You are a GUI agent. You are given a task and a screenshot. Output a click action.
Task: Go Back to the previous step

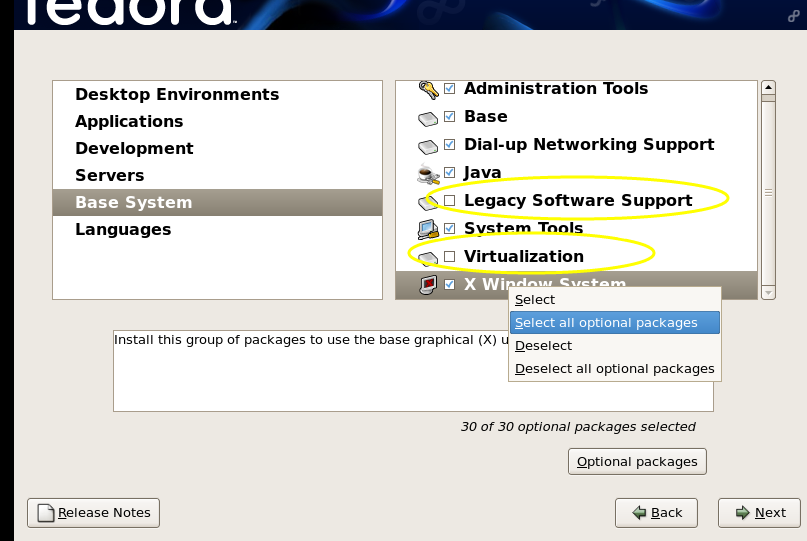656,513
